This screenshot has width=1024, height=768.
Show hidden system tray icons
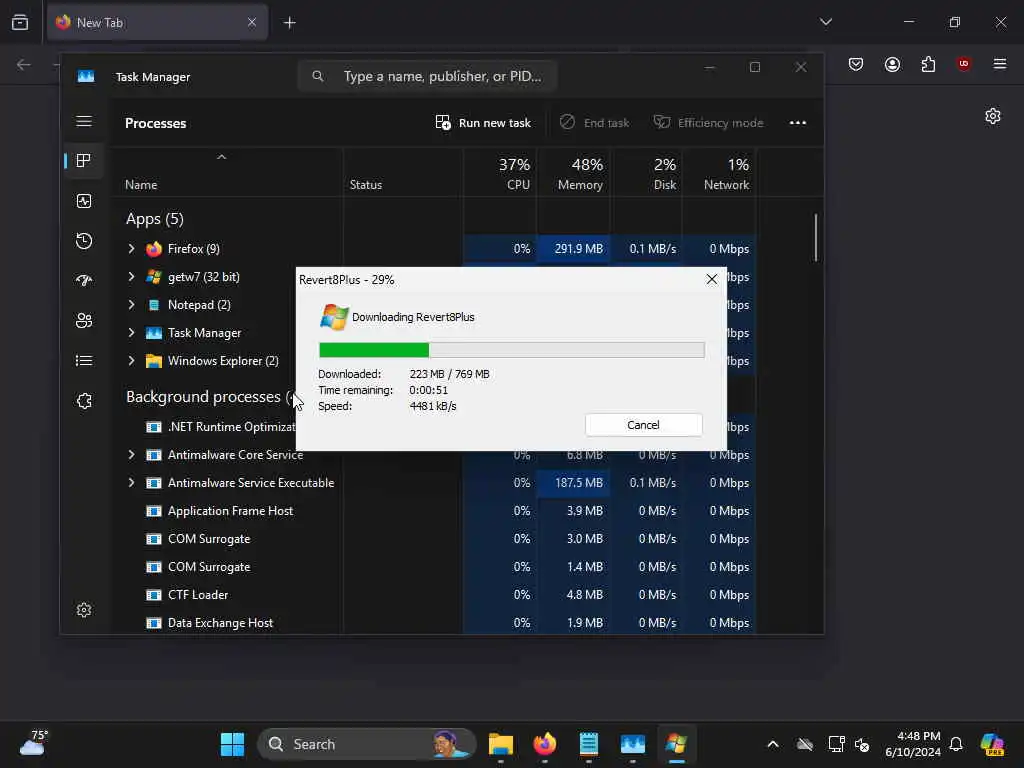click(773, 744)
